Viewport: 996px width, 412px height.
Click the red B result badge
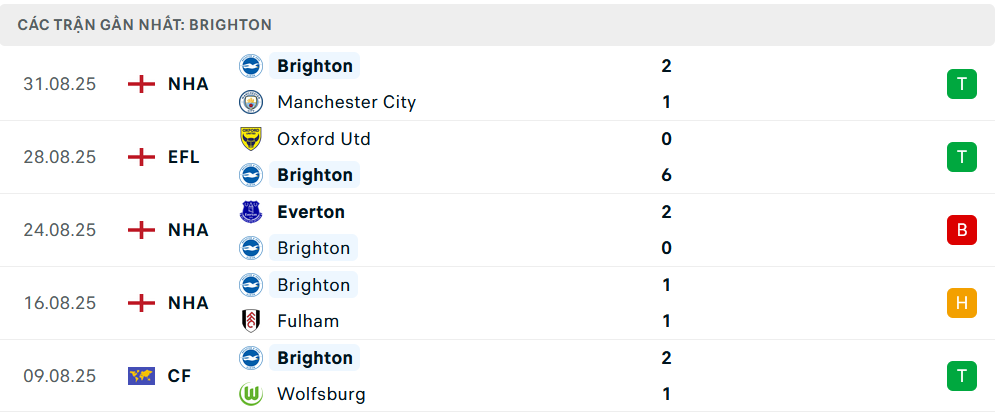961,230
